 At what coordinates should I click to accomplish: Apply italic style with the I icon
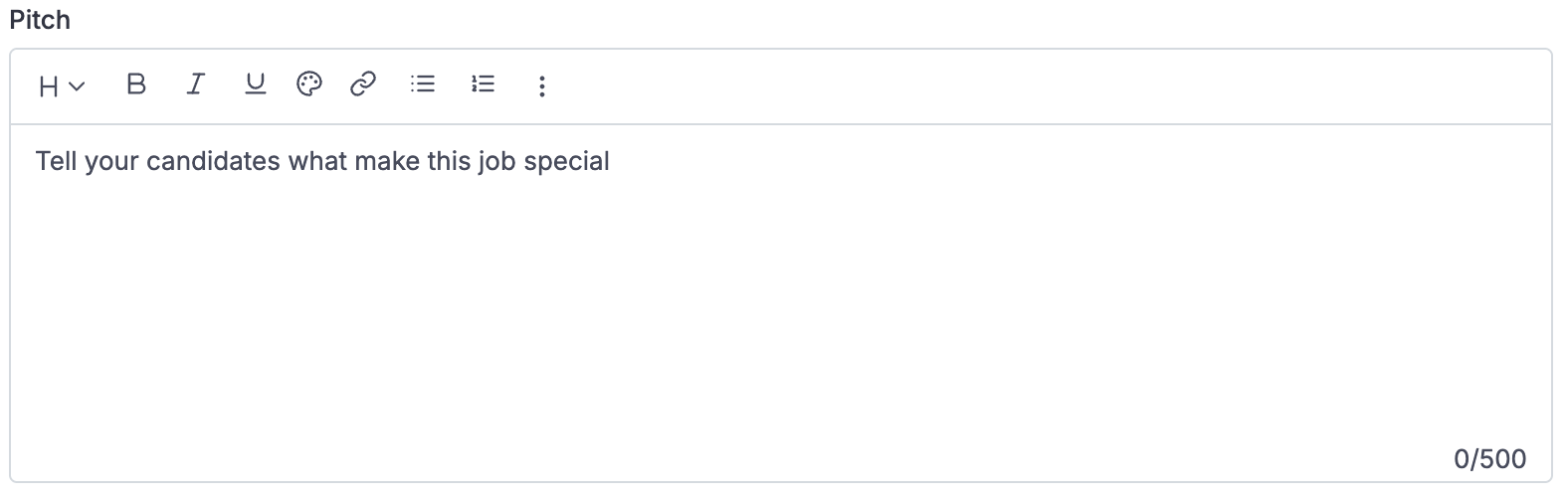(x=195, y=84)
